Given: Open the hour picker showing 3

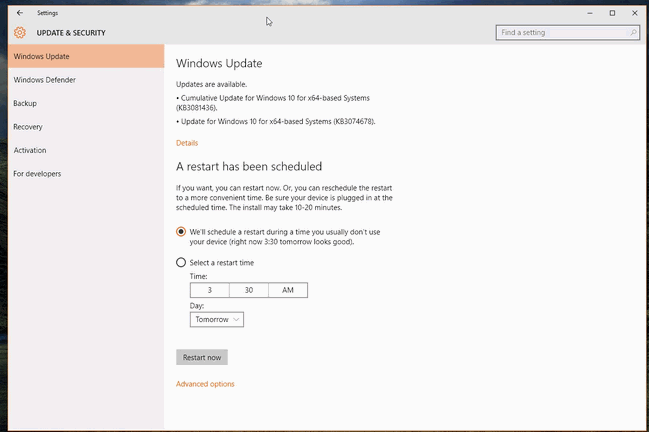Looking at the screenshot, I should pyautogui.click(x=209, y=290).
